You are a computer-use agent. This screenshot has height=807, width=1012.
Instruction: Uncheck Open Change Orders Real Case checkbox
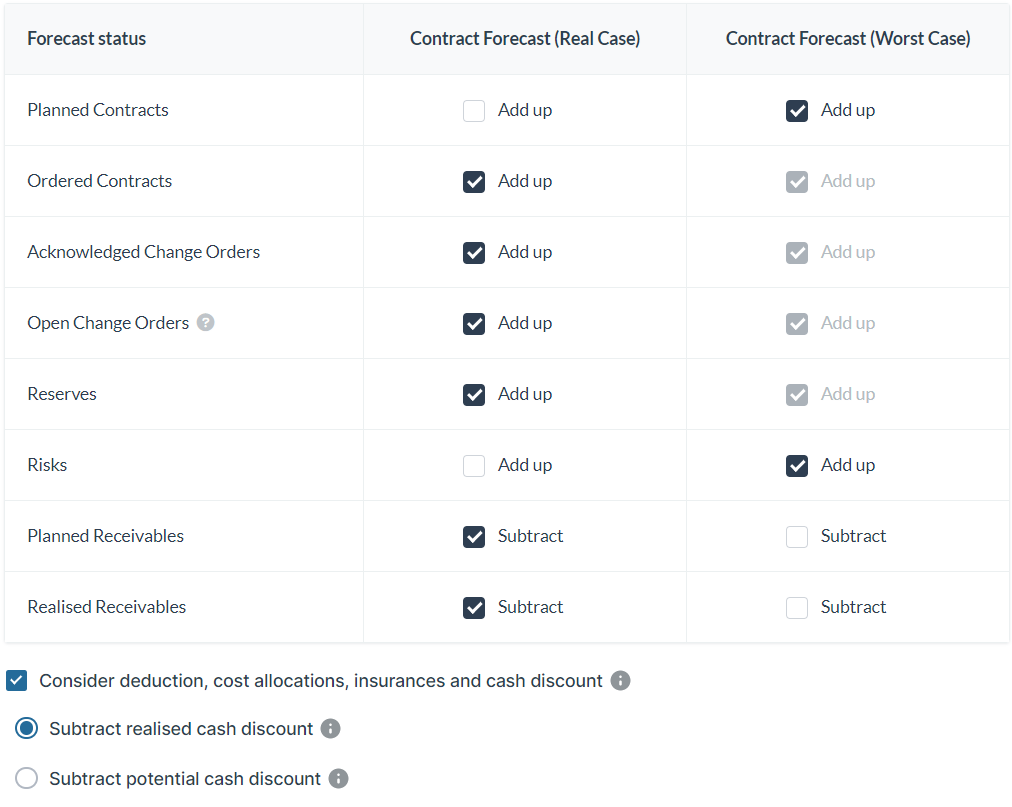(x=474, y=323)
